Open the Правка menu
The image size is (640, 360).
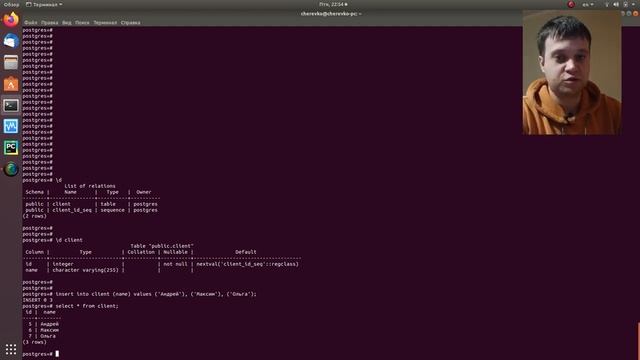tap(49, 23)
